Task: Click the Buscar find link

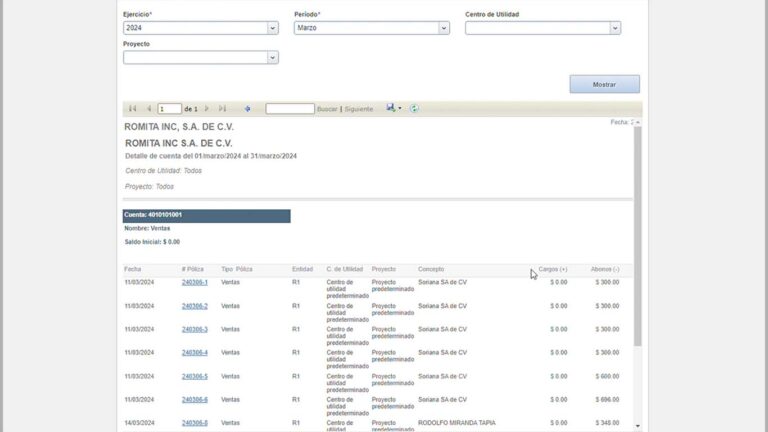Action: pos(327,108)
